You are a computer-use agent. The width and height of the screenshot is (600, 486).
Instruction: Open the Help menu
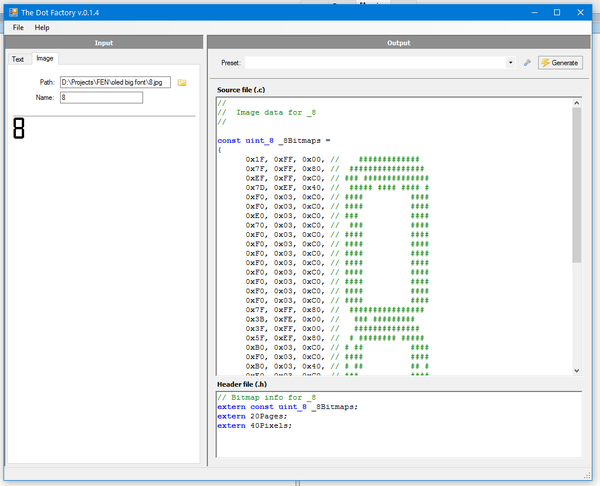42,27
